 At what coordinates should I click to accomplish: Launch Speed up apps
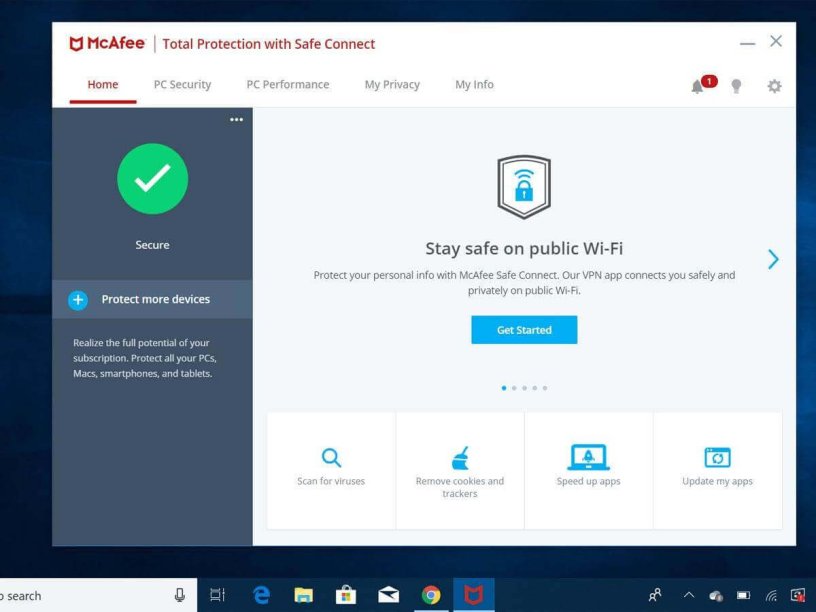coord(588,467)
